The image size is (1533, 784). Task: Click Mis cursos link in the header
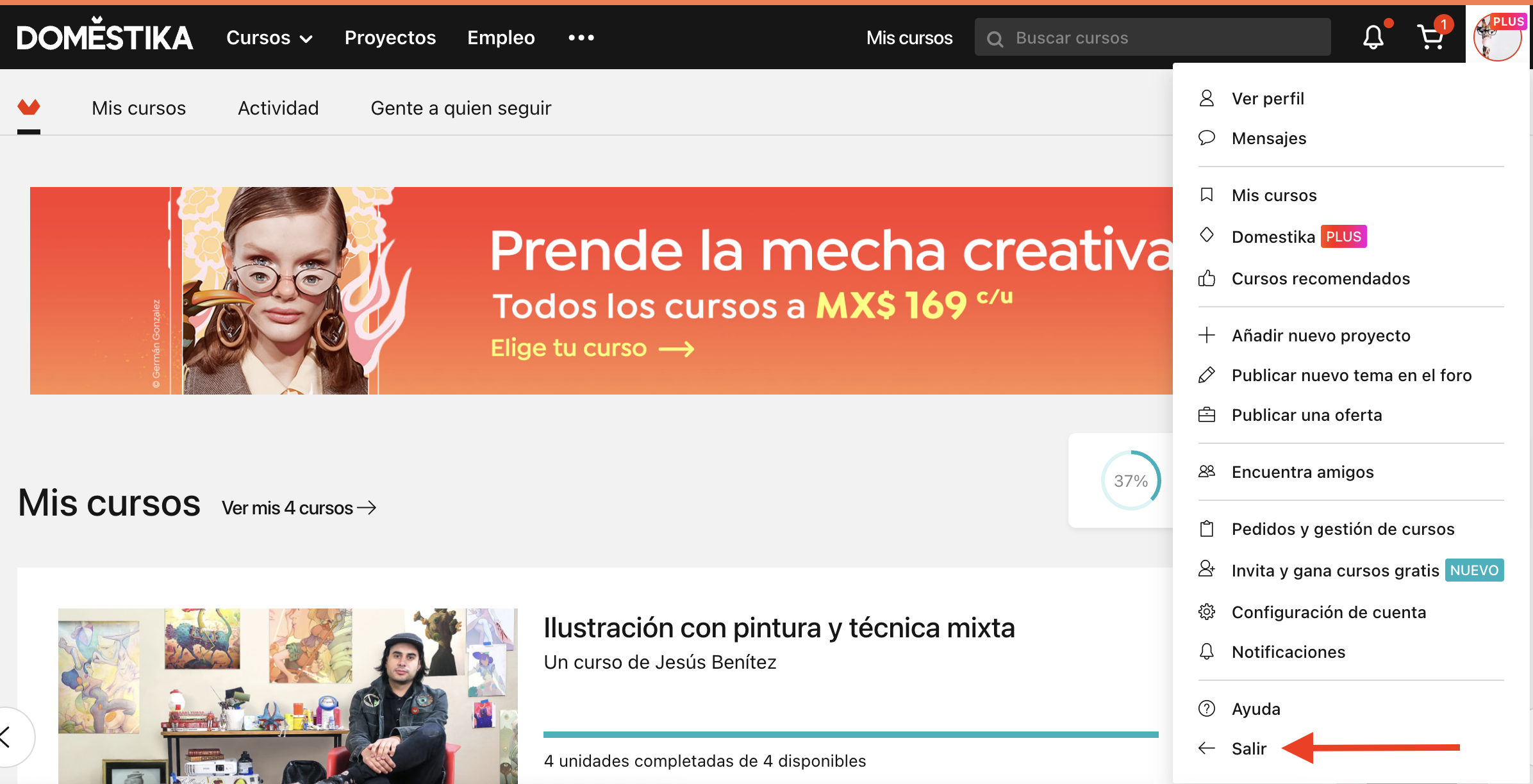pyautogui.click(x=909, y=38)
